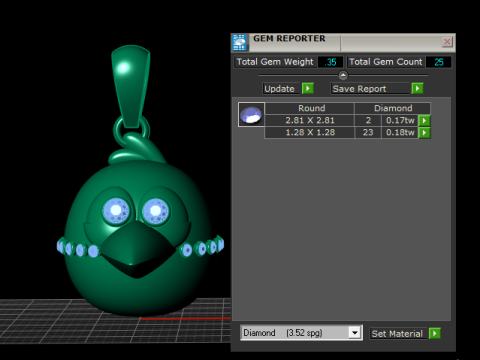
Task: Collapse the panel with the round up-arrow
Action: (x=343, y=75)
